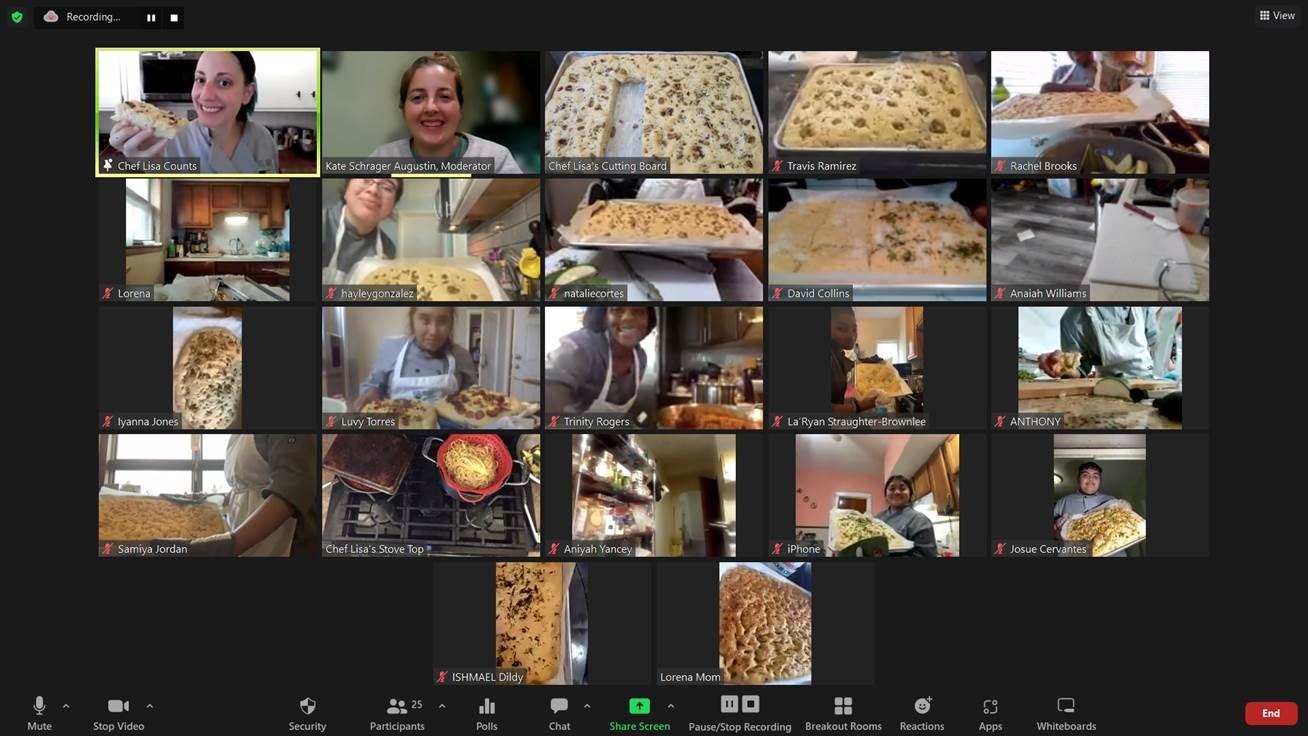The width and height of the screenshot is (1308, 736).
Task: Pause the recording in the toolbar
Action: 729,704
